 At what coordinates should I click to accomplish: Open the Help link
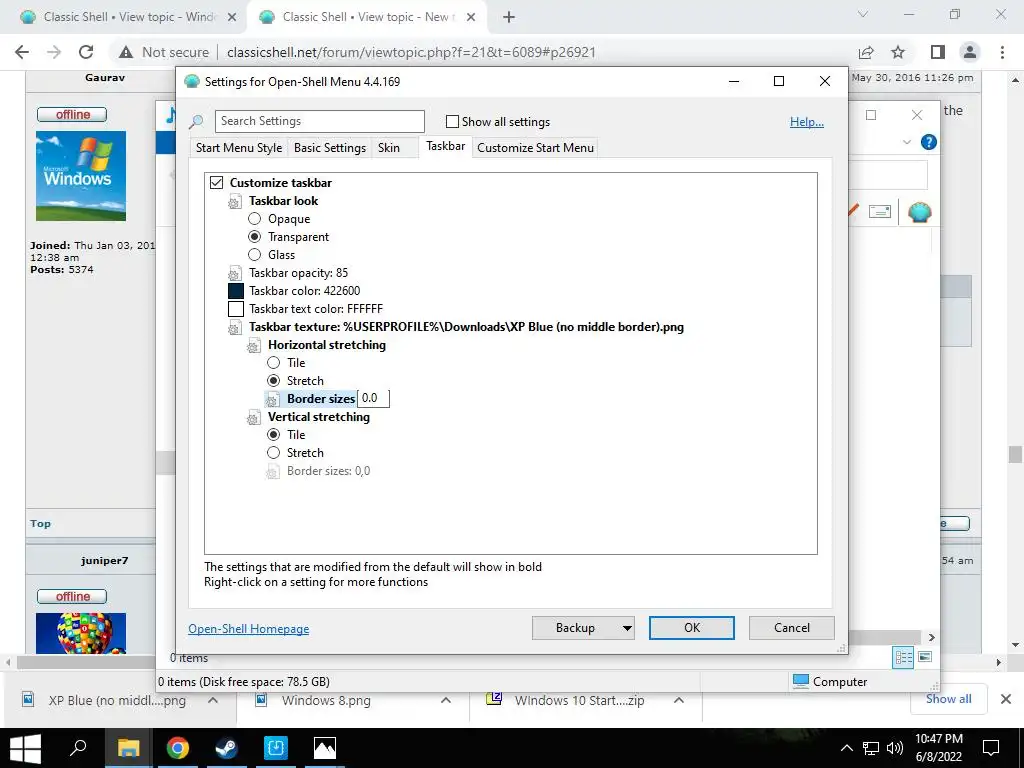[x=807, y=122]
